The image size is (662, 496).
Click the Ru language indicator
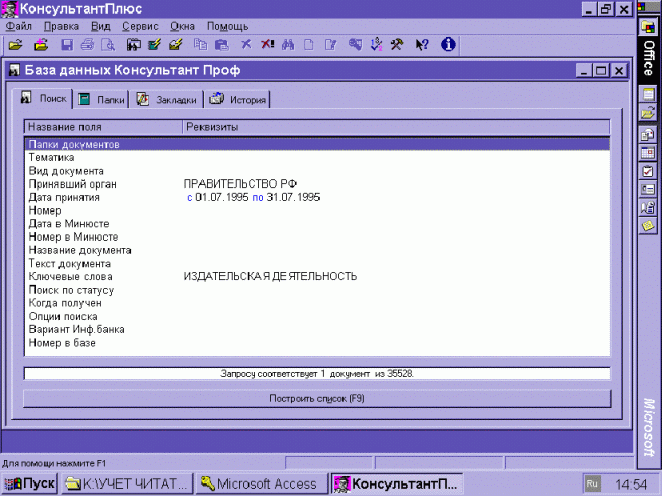591,484
